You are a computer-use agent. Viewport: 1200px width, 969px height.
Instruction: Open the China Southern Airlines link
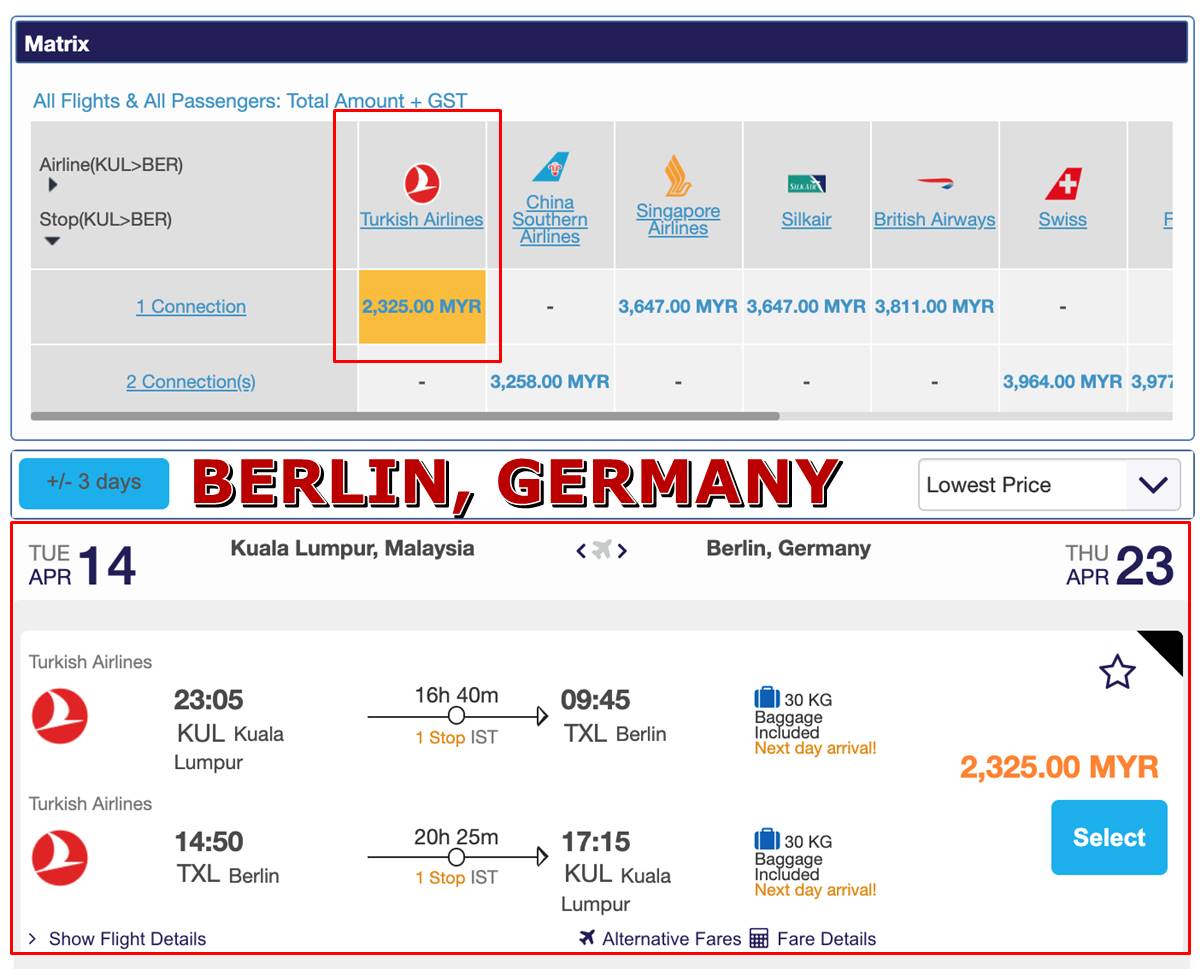tap(550, 219)
